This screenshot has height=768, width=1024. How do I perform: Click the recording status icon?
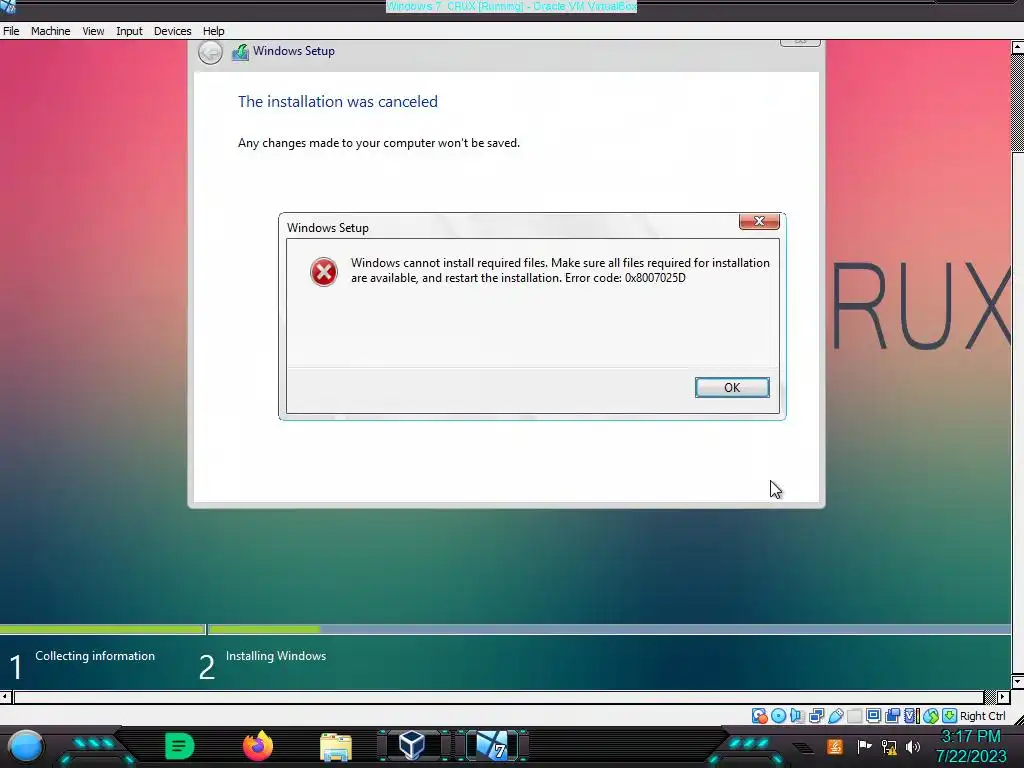point(892,716)
